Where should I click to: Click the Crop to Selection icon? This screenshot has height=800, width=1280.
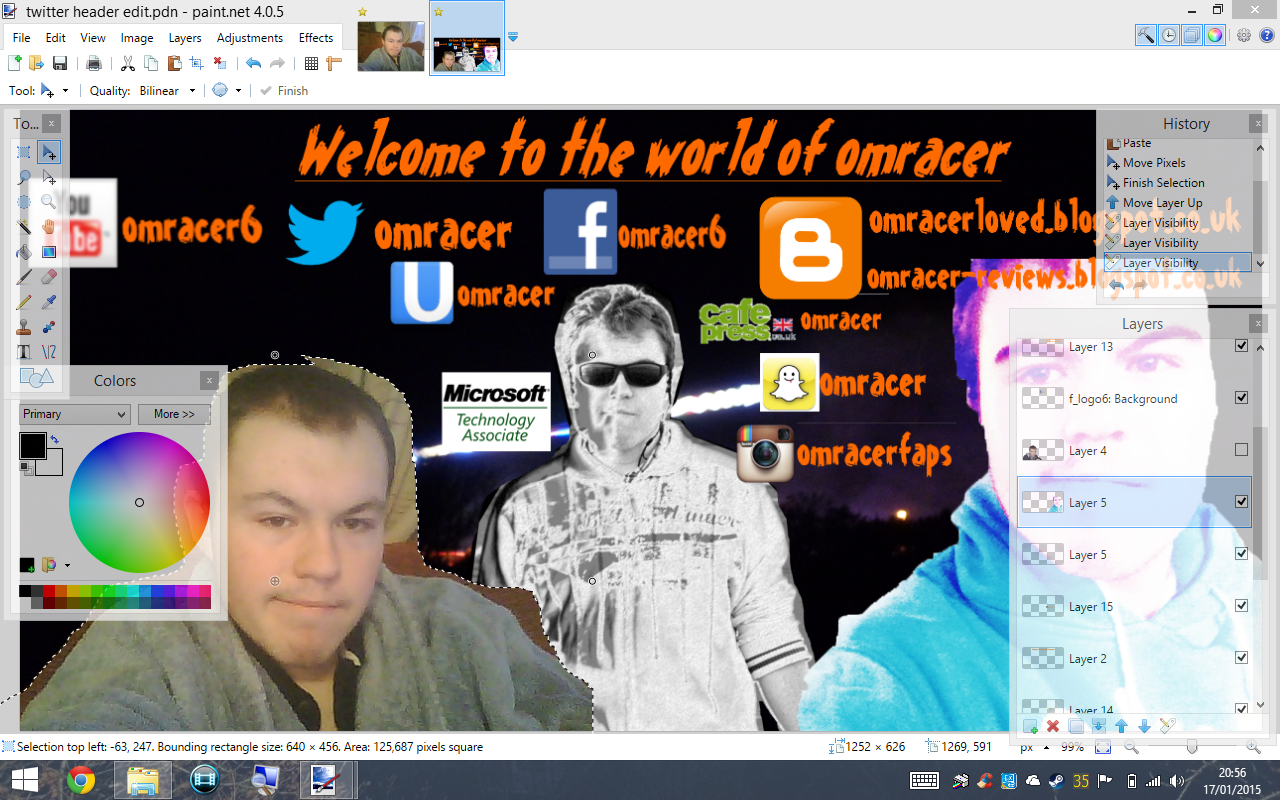[x=197, y=64]
